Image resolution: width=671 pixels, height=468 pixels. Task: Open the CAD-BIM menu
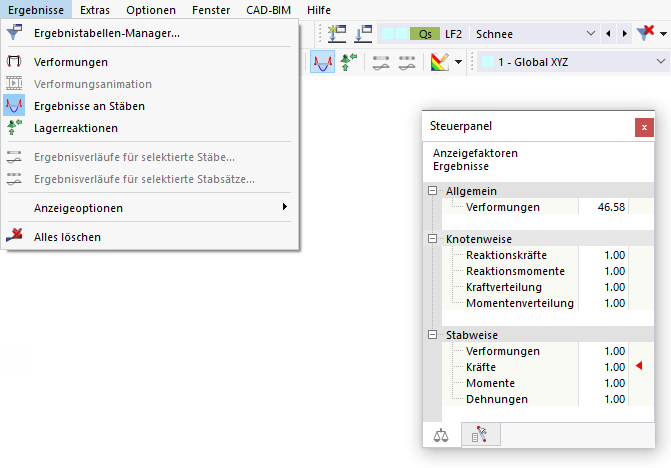(x=268, y=10)
